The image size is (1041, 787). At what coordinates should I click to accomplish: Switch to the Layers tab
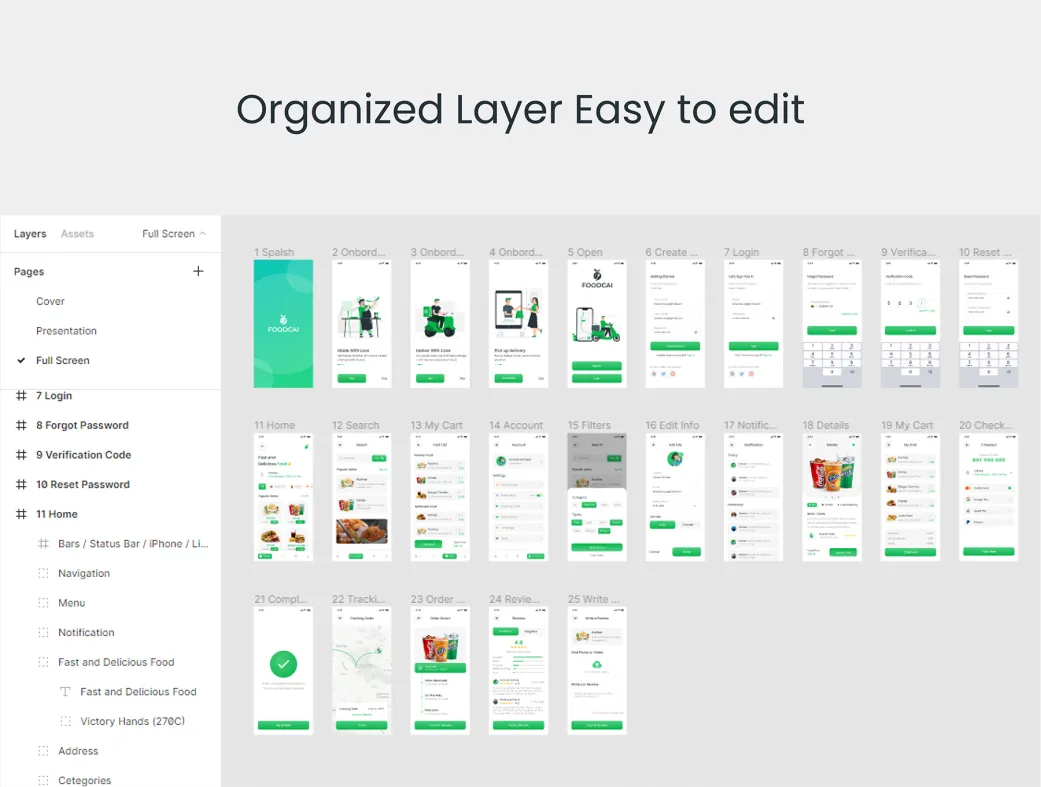[30, 234]
